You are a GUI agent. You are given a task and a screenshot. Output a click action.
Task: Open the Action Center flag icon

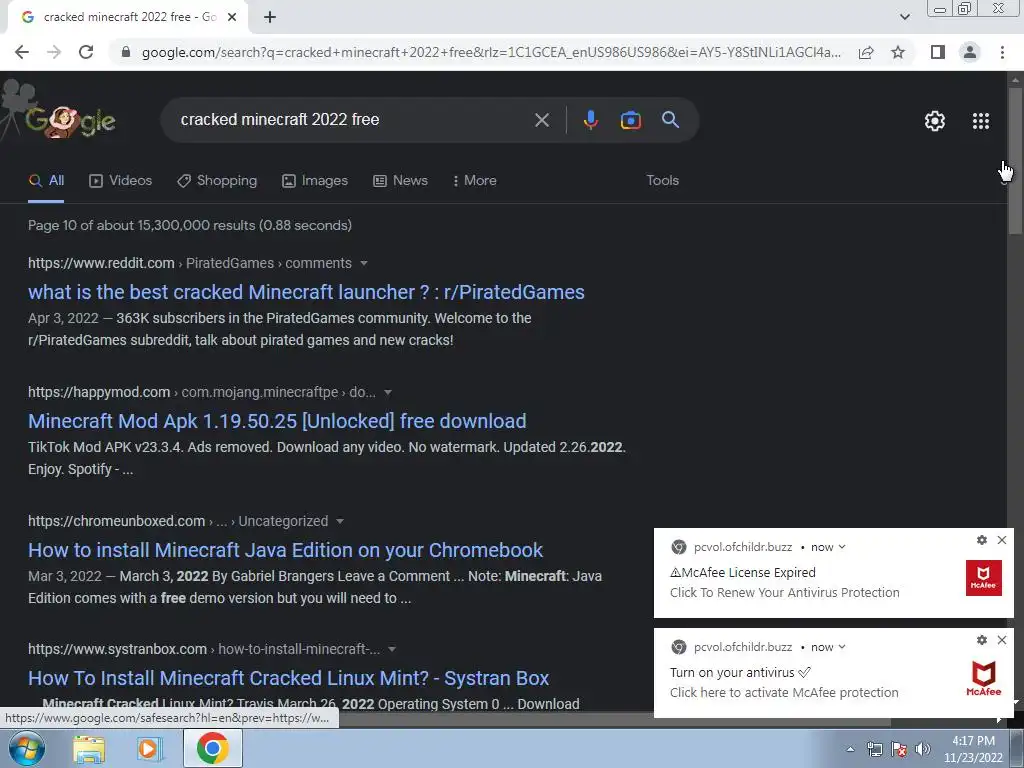pos(899,749)
